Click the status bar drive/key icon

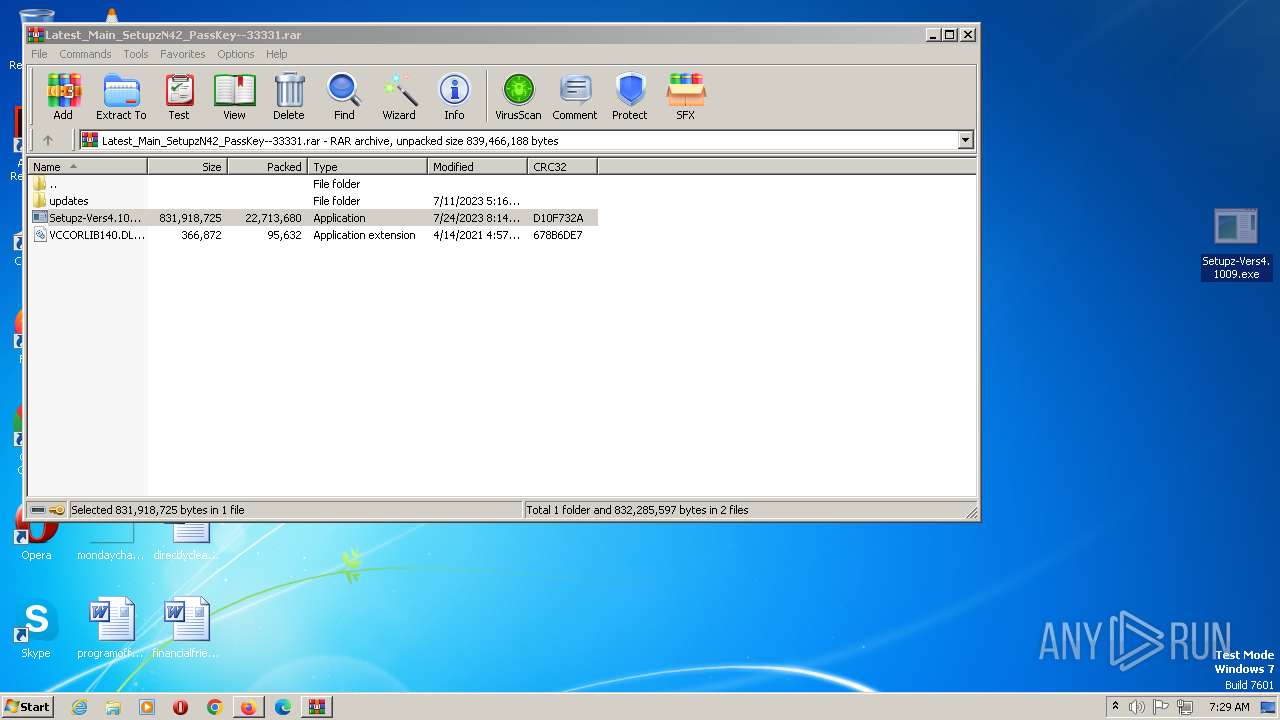tap(47, 510)
